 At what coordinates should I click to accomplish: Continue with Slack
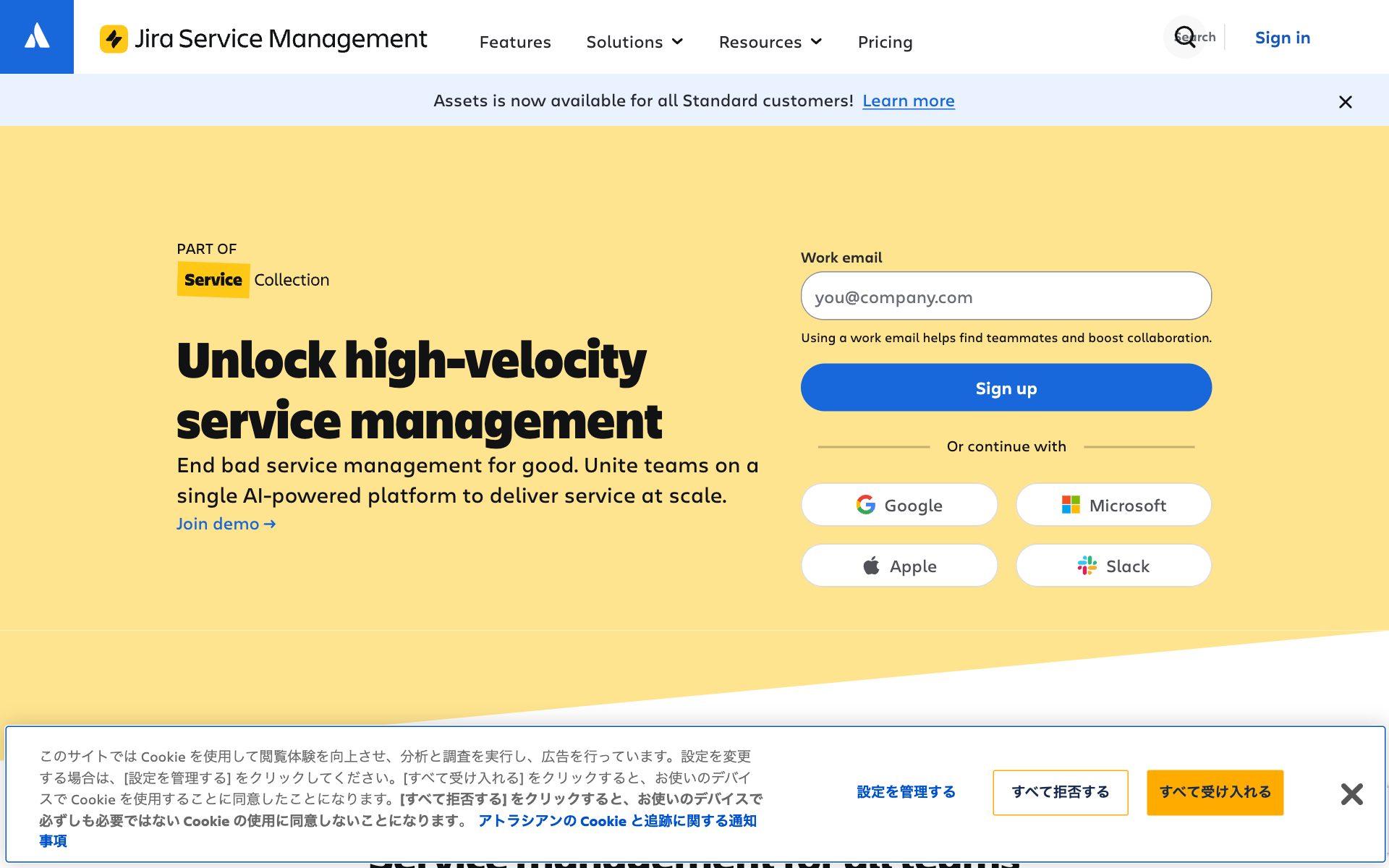1113,566
